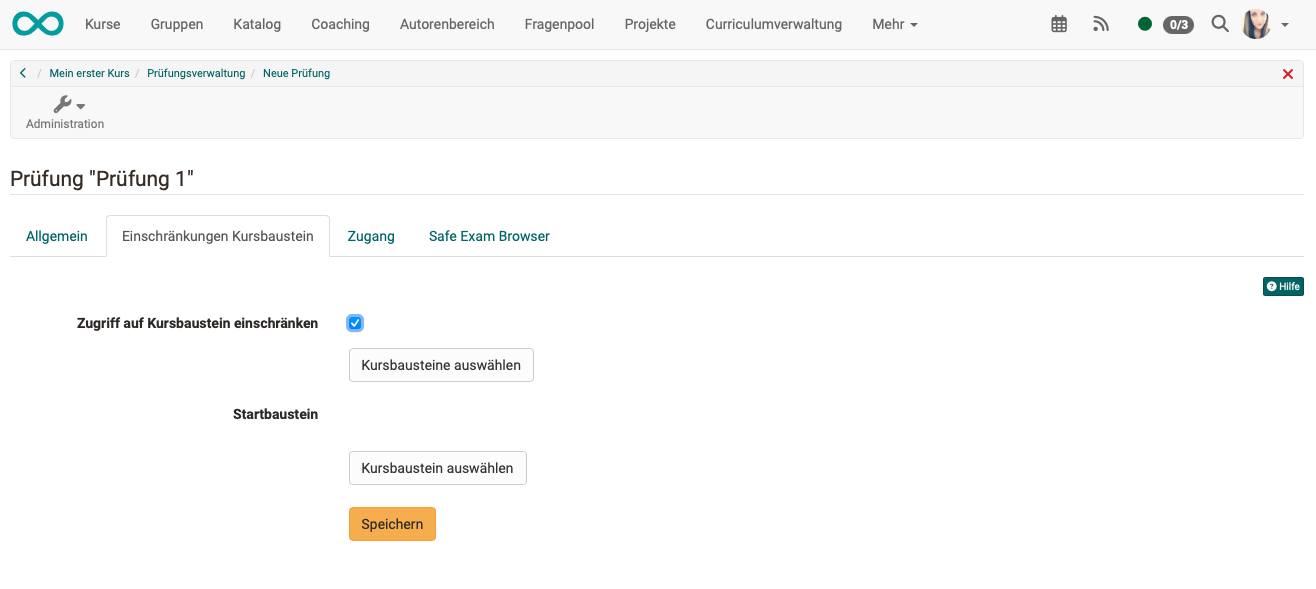Open Prüfungsverwaltung via the breadcrumb link
Screen dimensions: 1316x589
(196, 72)
